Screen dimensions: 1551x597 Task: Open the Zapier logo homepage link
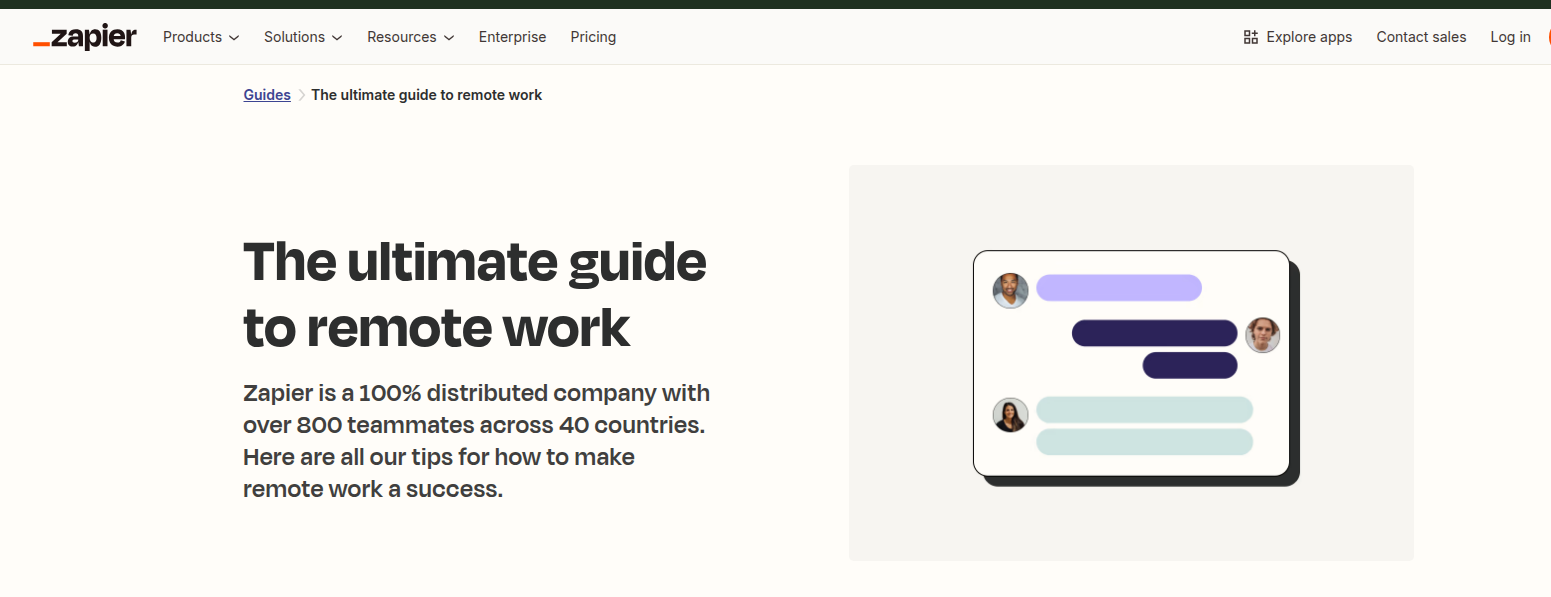click(x=85, y=37)
